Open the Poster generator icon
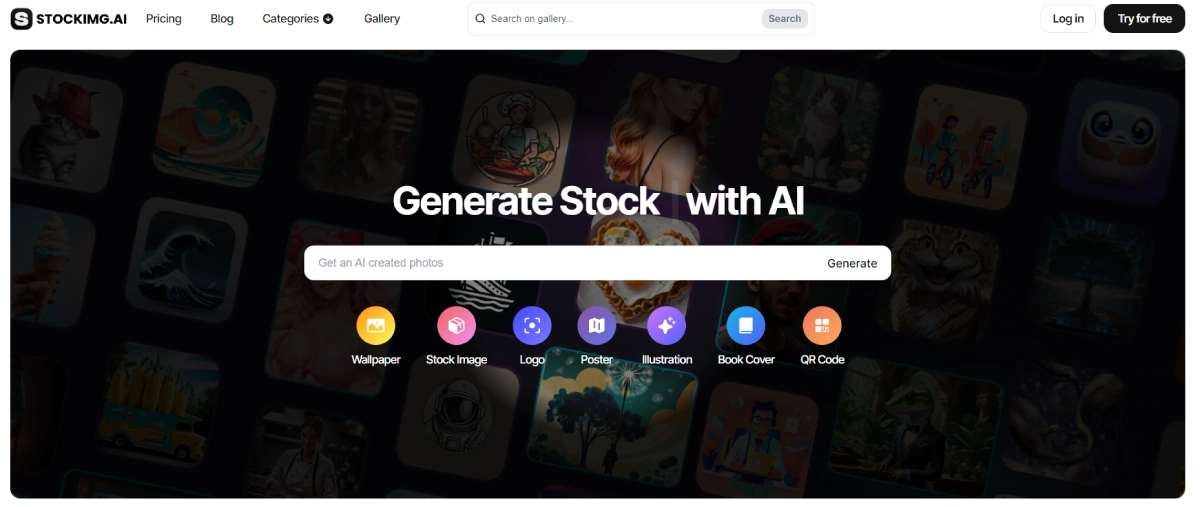This screenshot has width=1200, height=507. tap(597, 325)
